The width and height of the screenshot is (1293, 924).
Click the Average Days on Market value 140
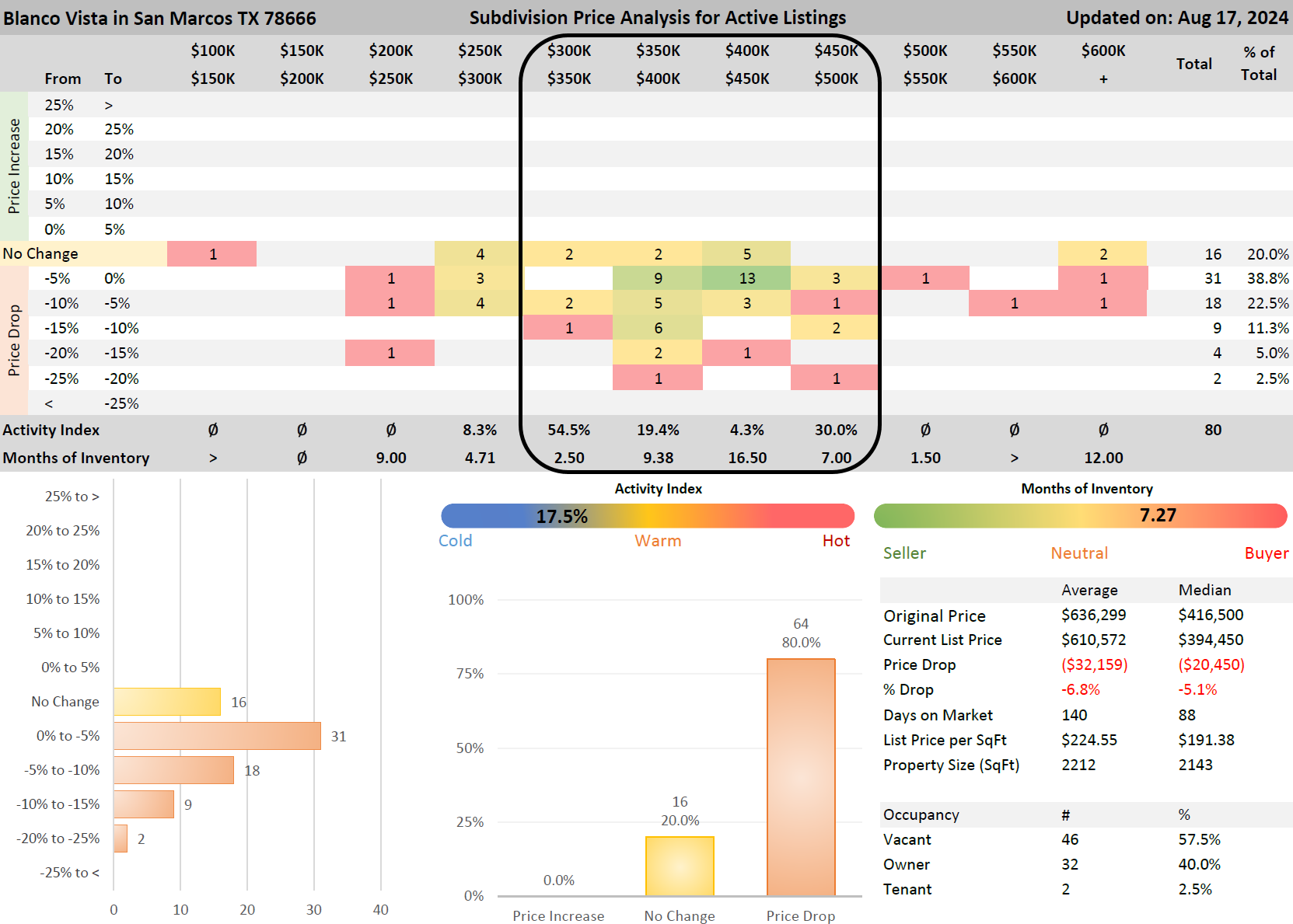point(1074,715)
